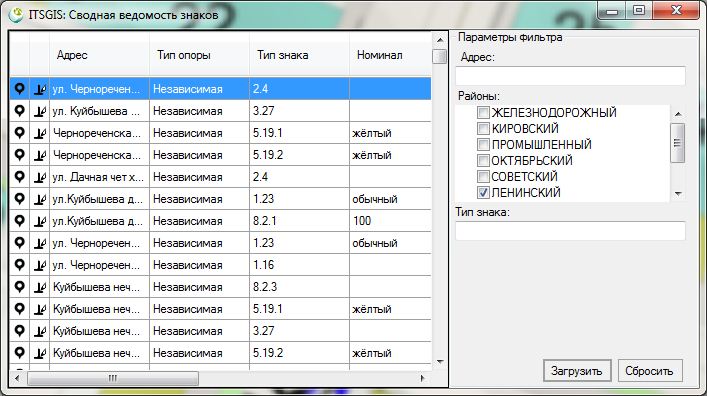Select the '8.2.3' sign type cell
Viewport: 707px width, 396px height.
(x=299, y=287)
